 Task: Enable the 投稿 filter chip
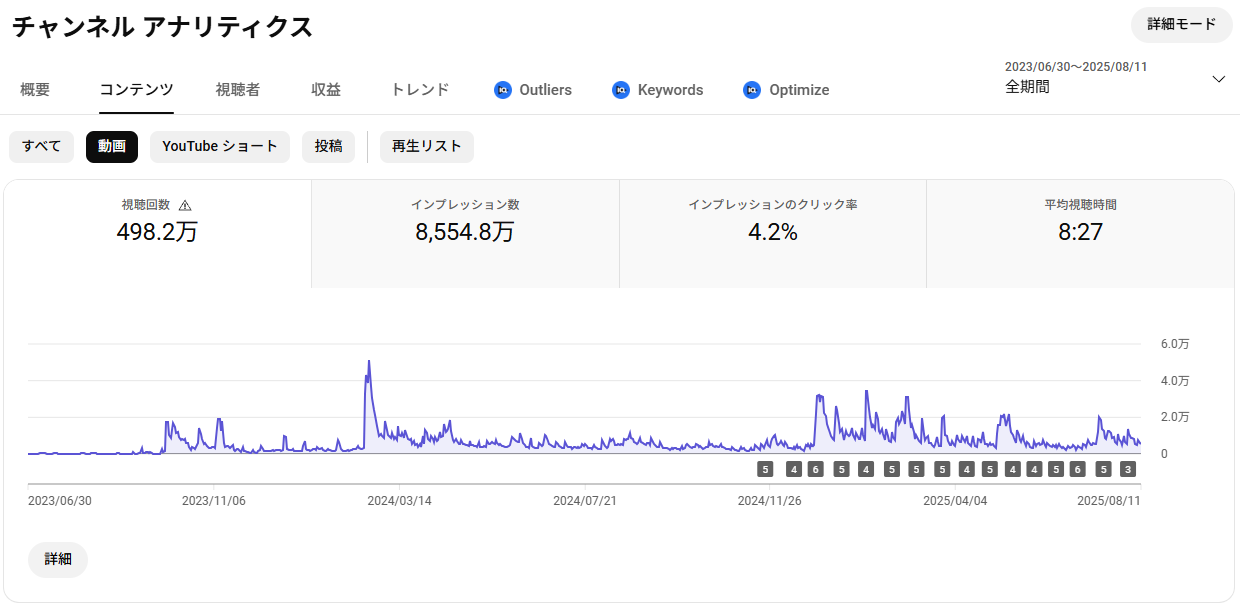328,146
